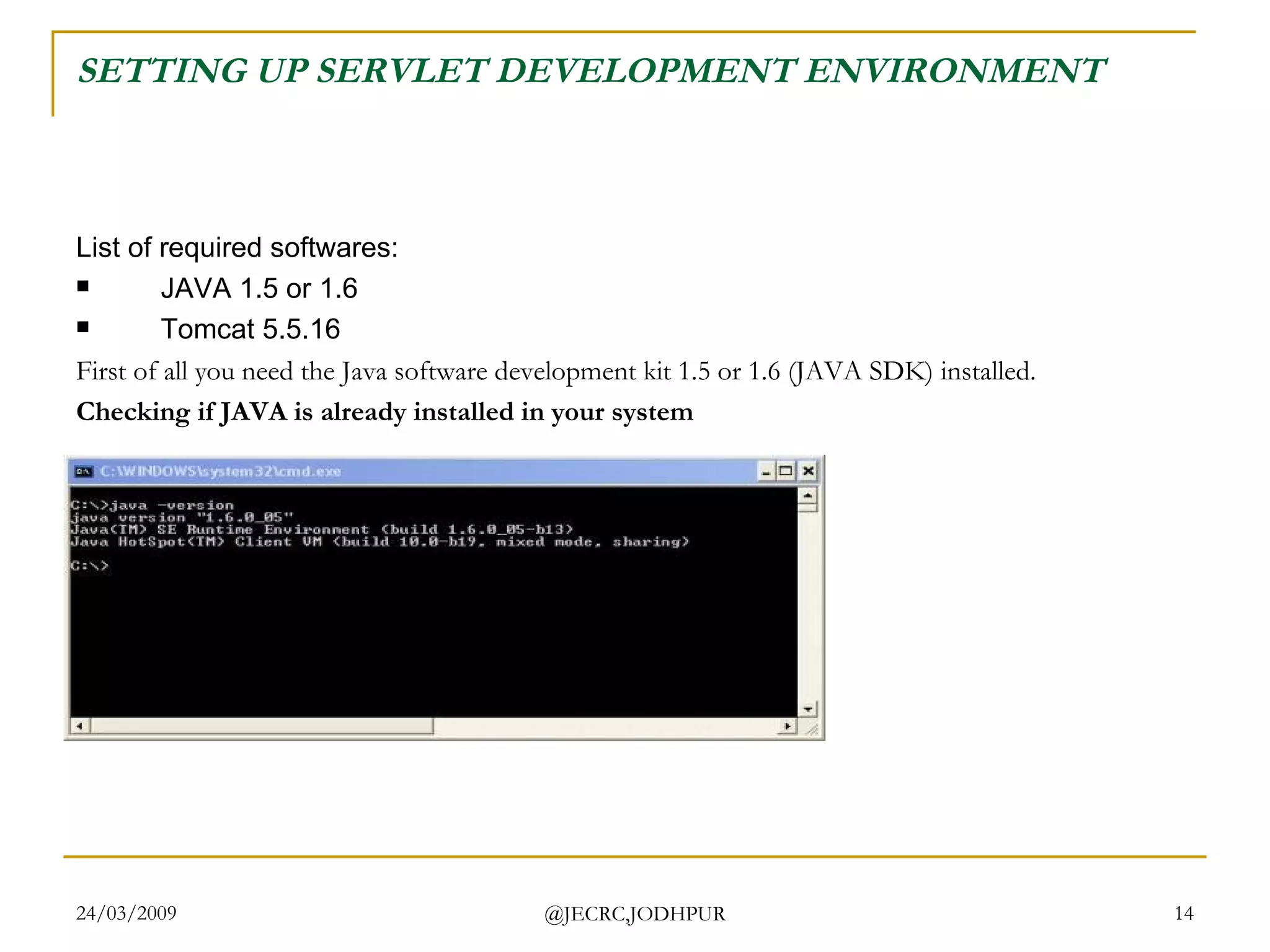Click the cmd.exe icon in title bar
The image size is (1270, 952).
tap(84, 472)
